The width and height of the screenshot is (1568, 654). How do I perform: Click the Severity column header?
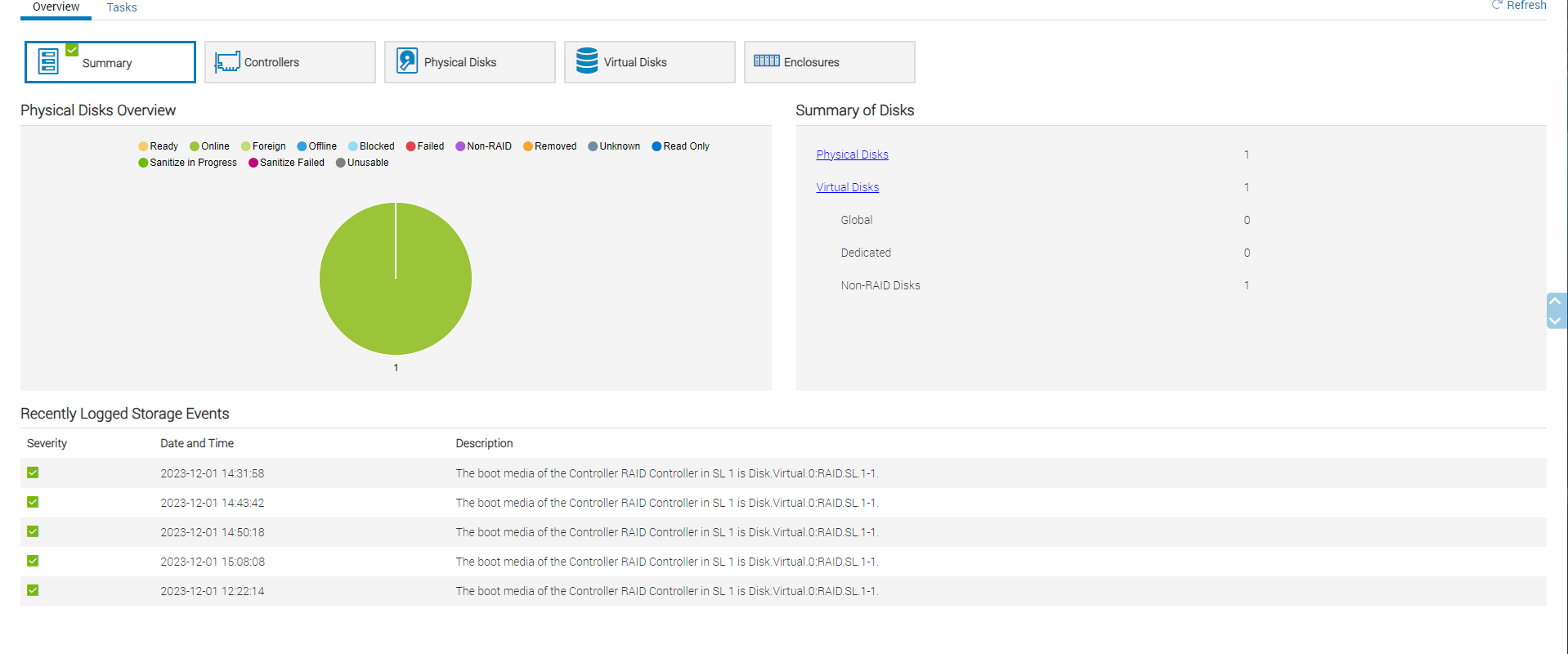[x=47, y=443]
